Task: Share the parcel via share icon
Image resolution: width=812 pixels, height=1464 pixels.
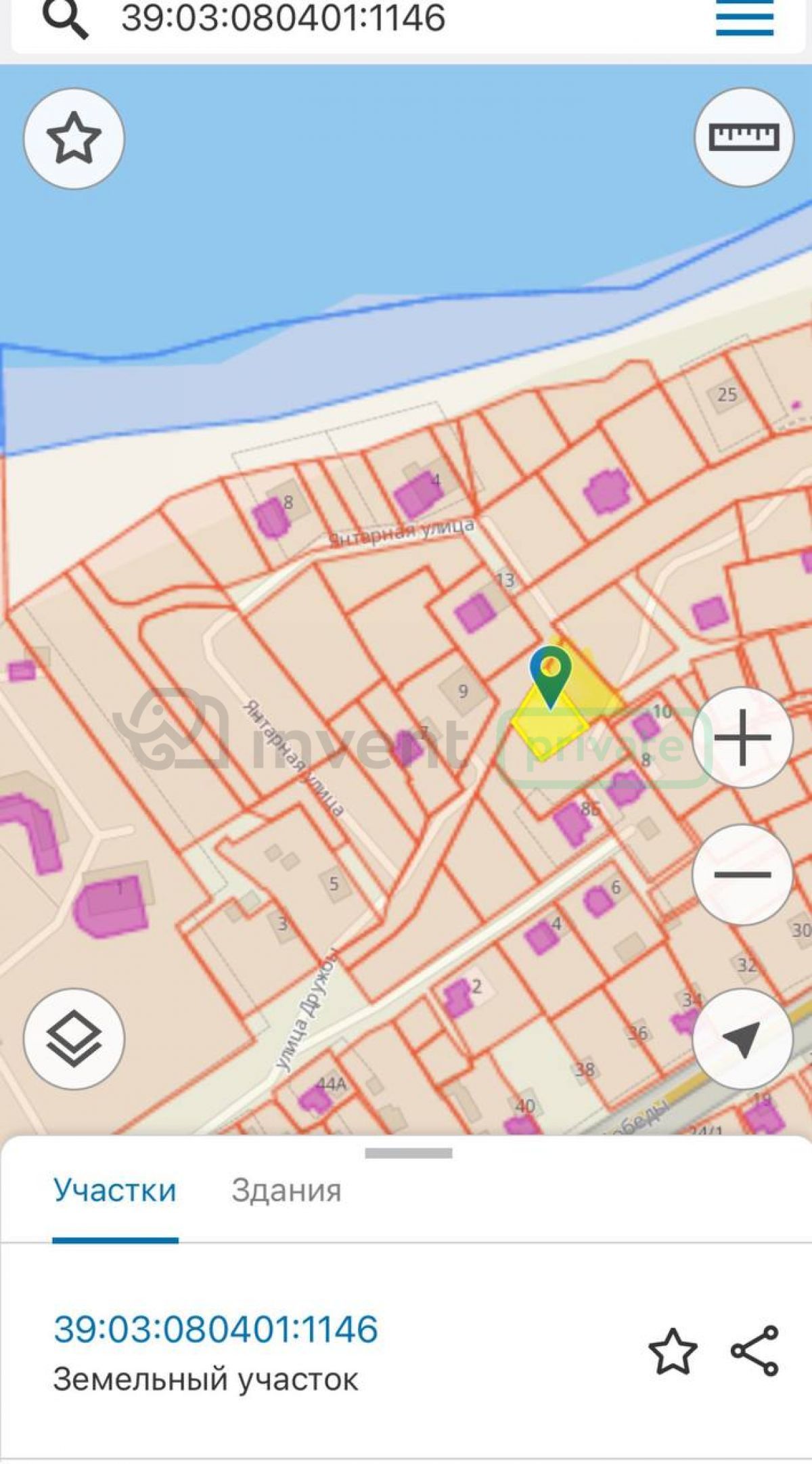Action: [x=754, y=1351]
